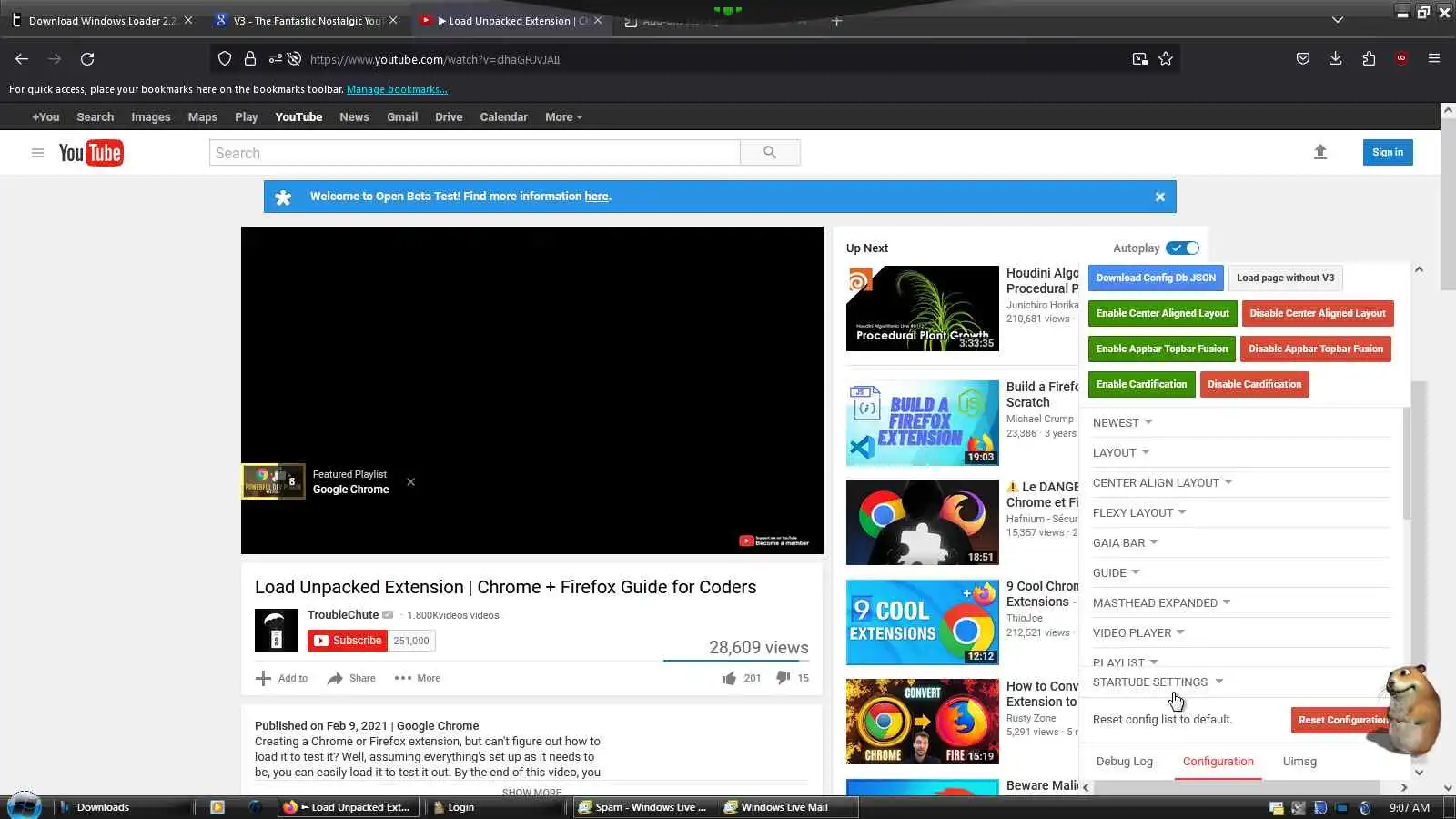Open the Windows Start orb
1456x819 pixels.
25,806
